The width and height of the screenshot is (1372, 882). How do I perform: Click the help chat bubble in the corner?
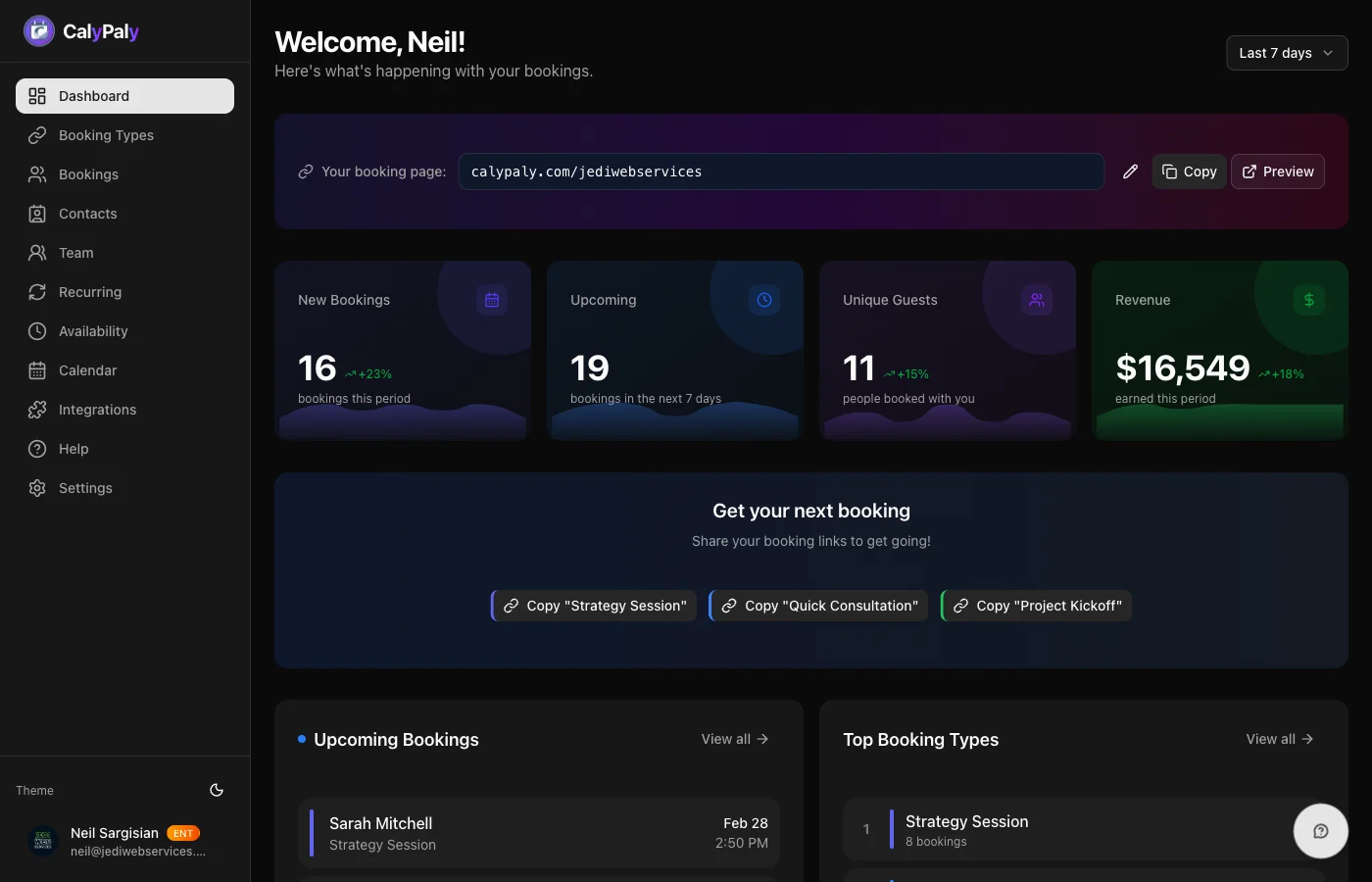point(1321,831)
